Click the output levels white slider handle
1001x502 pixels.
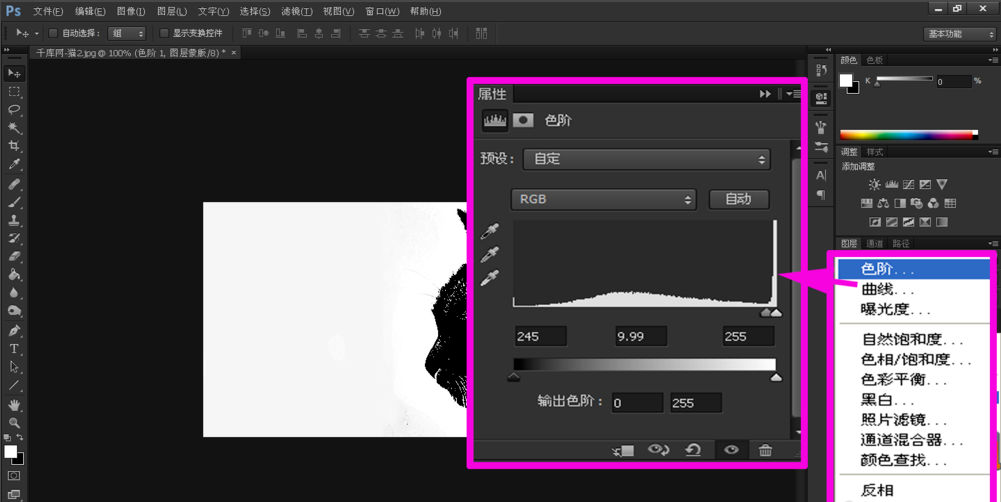point(776,377)
